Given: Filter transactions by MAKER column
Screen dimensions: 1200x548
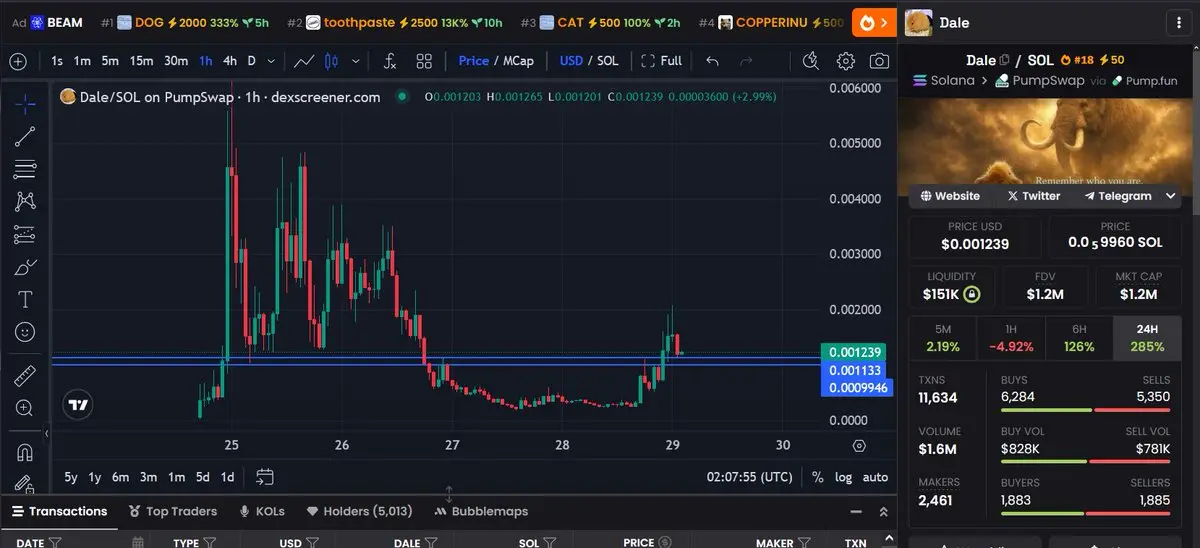Looking at the screenshot, I should [x=805, y=543].
